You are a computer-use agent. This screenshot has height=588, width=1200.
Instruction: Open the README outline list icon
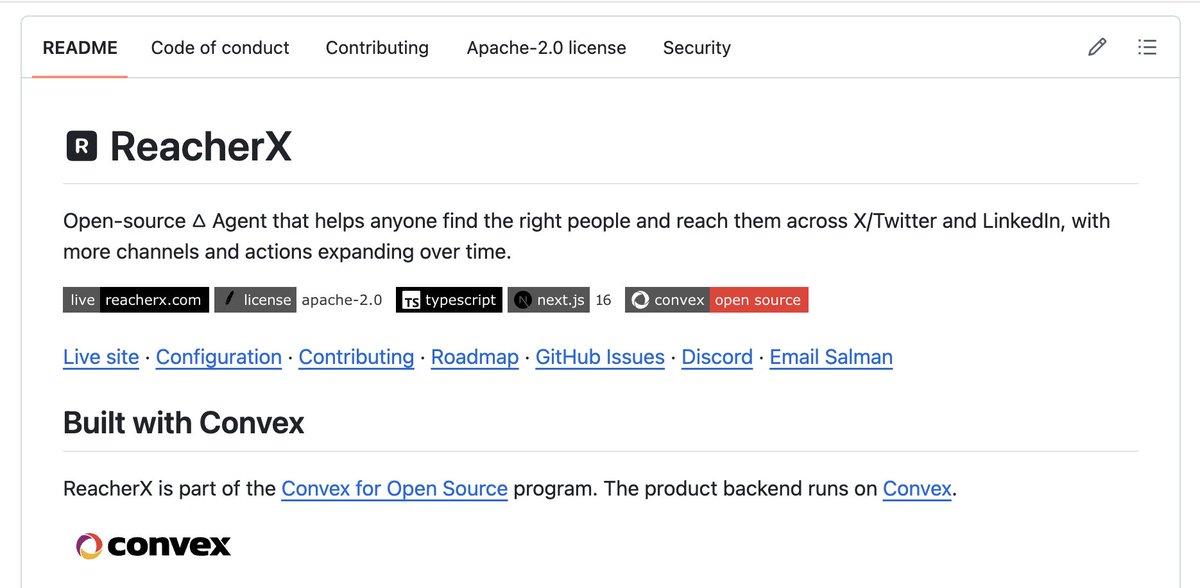(x=1147, y=47)
